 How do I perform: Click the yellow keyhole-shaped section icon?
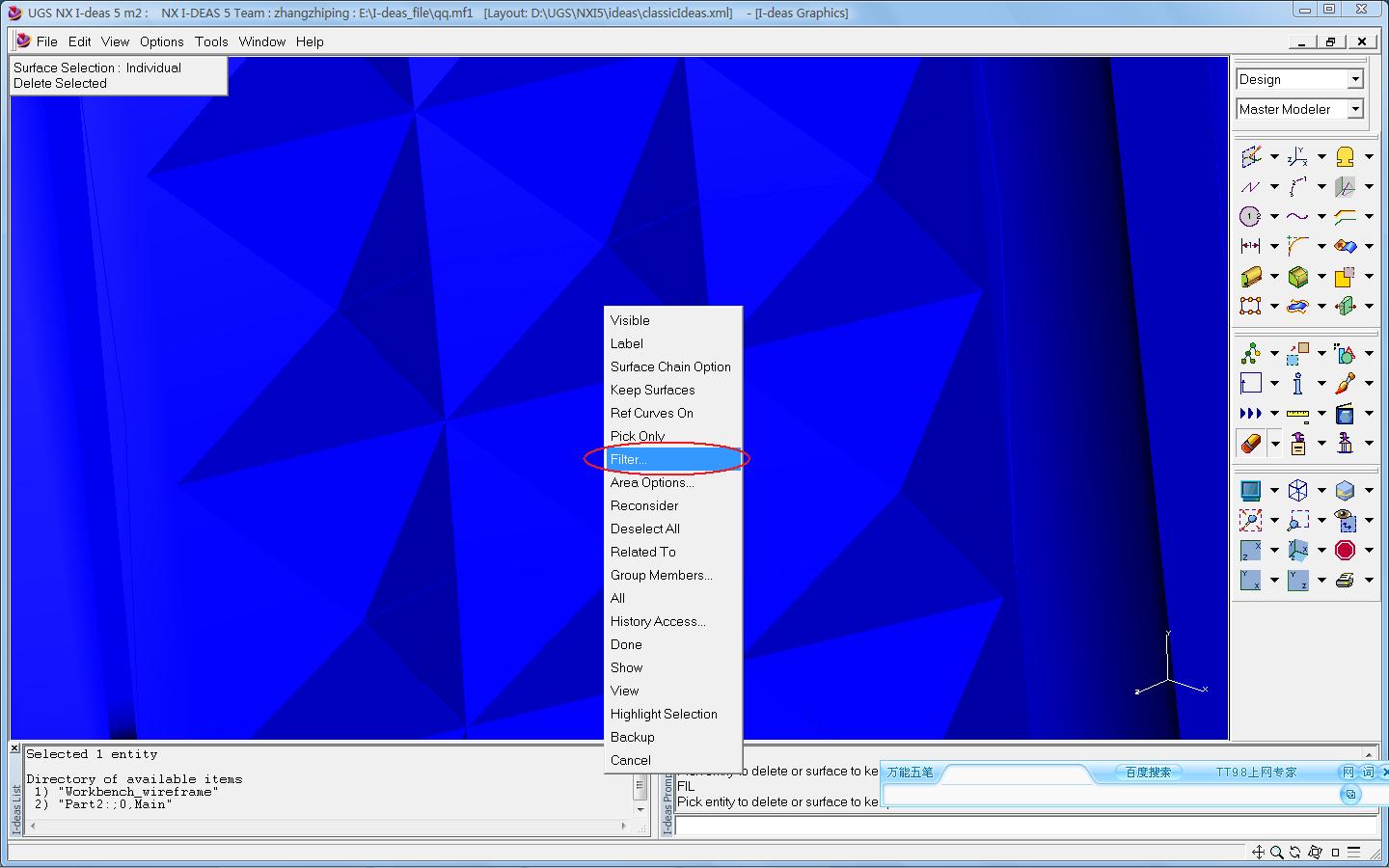[x=1346, y=156]
